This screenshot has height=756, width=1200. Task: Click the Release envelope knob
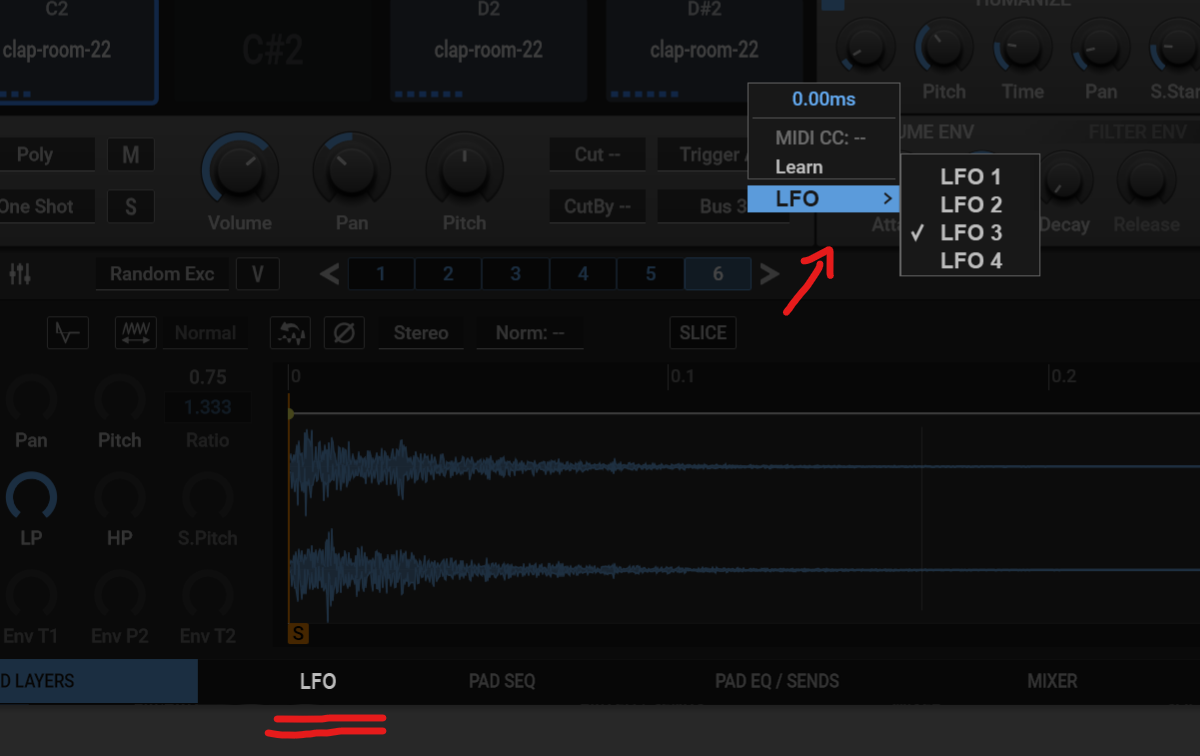pyautogui.click(x=1146, y=178)
